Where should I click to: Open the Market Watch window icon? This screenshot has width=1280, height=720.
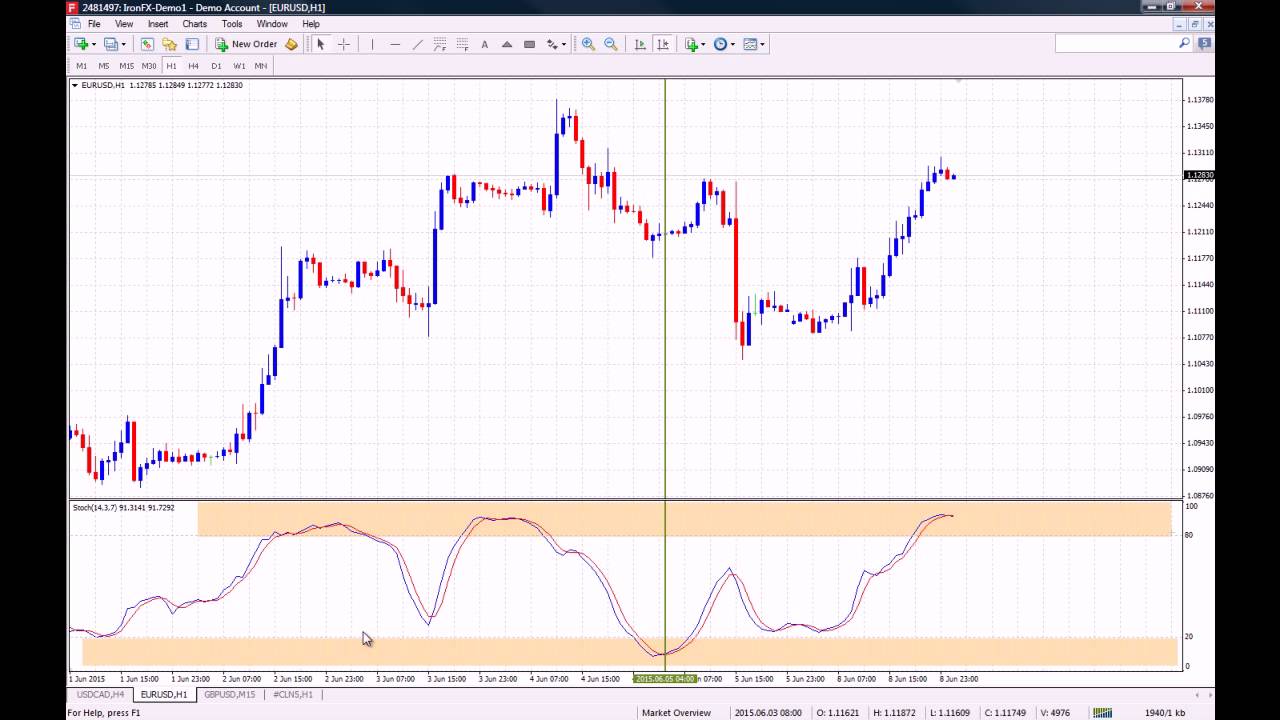click(x=147, y=44)
